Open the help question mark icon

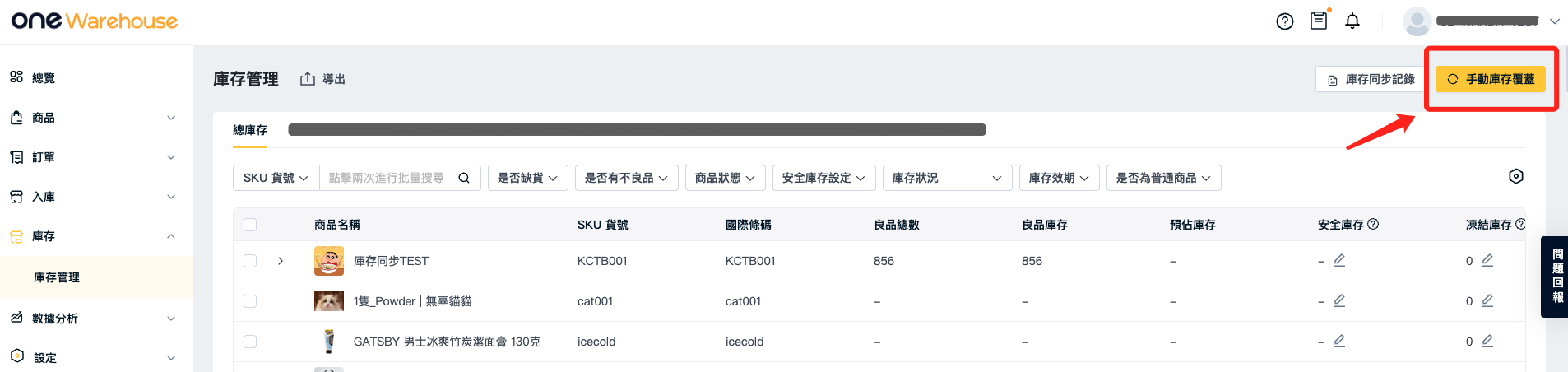(1284, 21)
